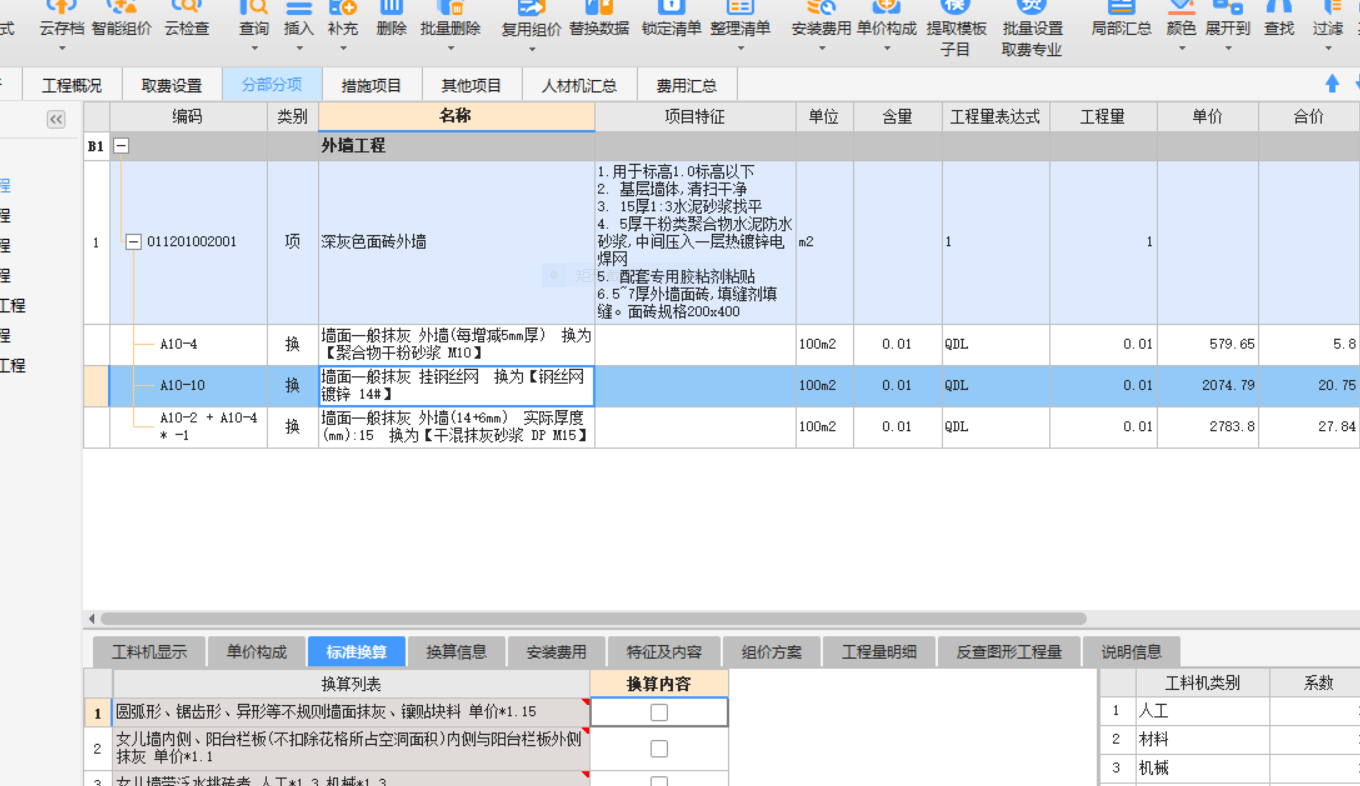
Task: Click the 批量删除 toolbar button
Action: click(x=450, y=20)
